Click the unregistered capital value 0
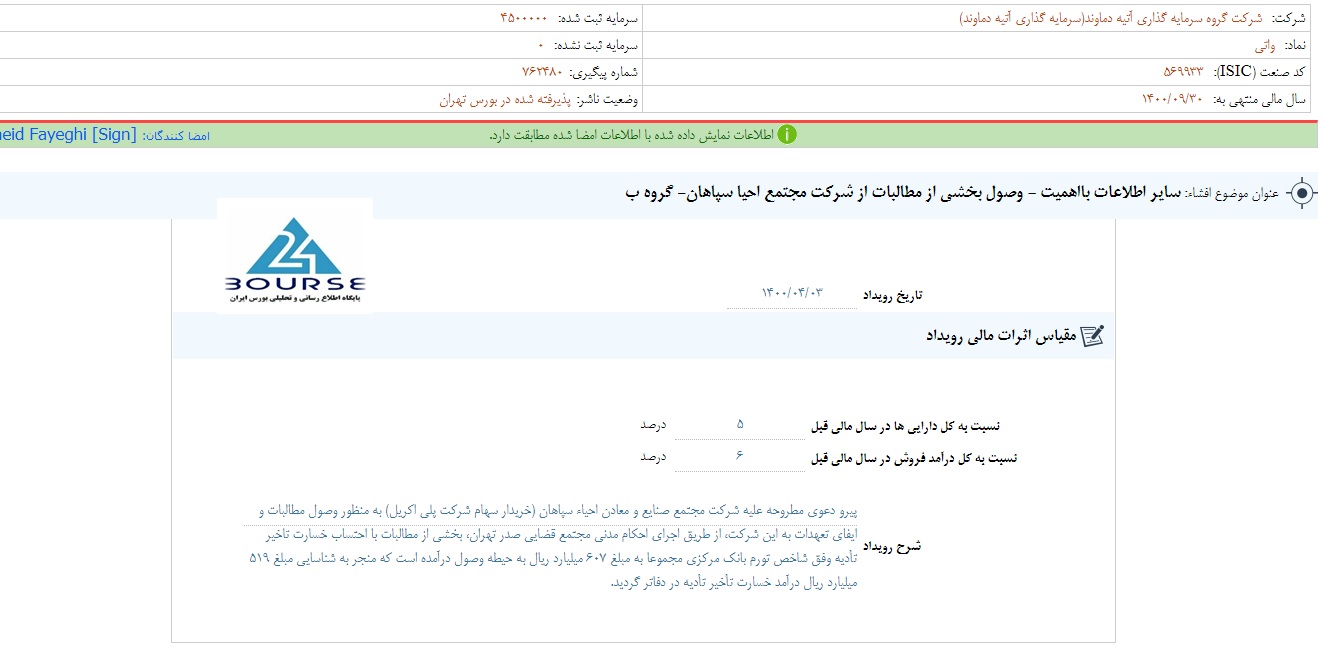The width and height of the screenshot is (1324, 647). pos(541,46)
